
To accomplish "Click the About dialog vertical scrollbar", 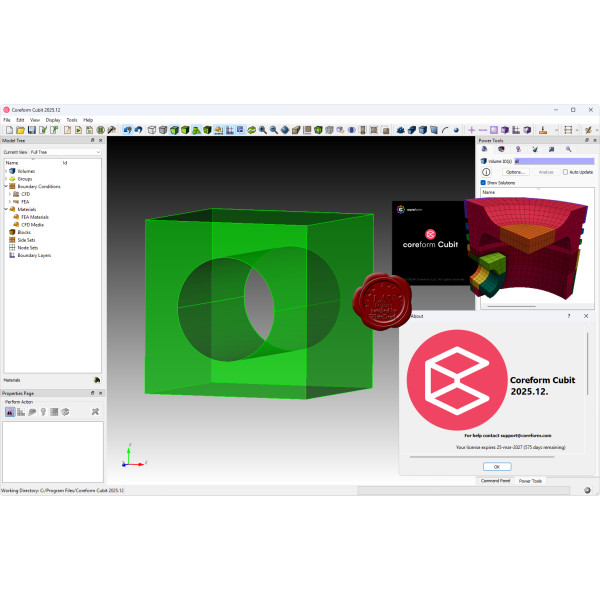I will coord(587,363).
